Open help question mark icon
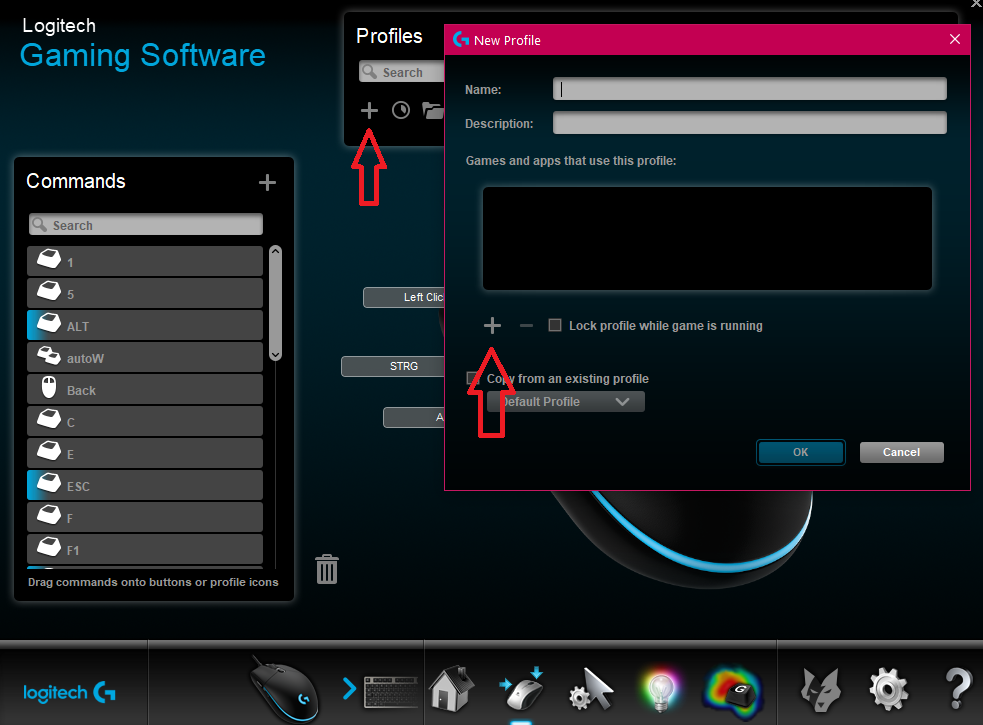Viewport: 983px width, 725px height. pyautogui.click(x=958, y=689)
